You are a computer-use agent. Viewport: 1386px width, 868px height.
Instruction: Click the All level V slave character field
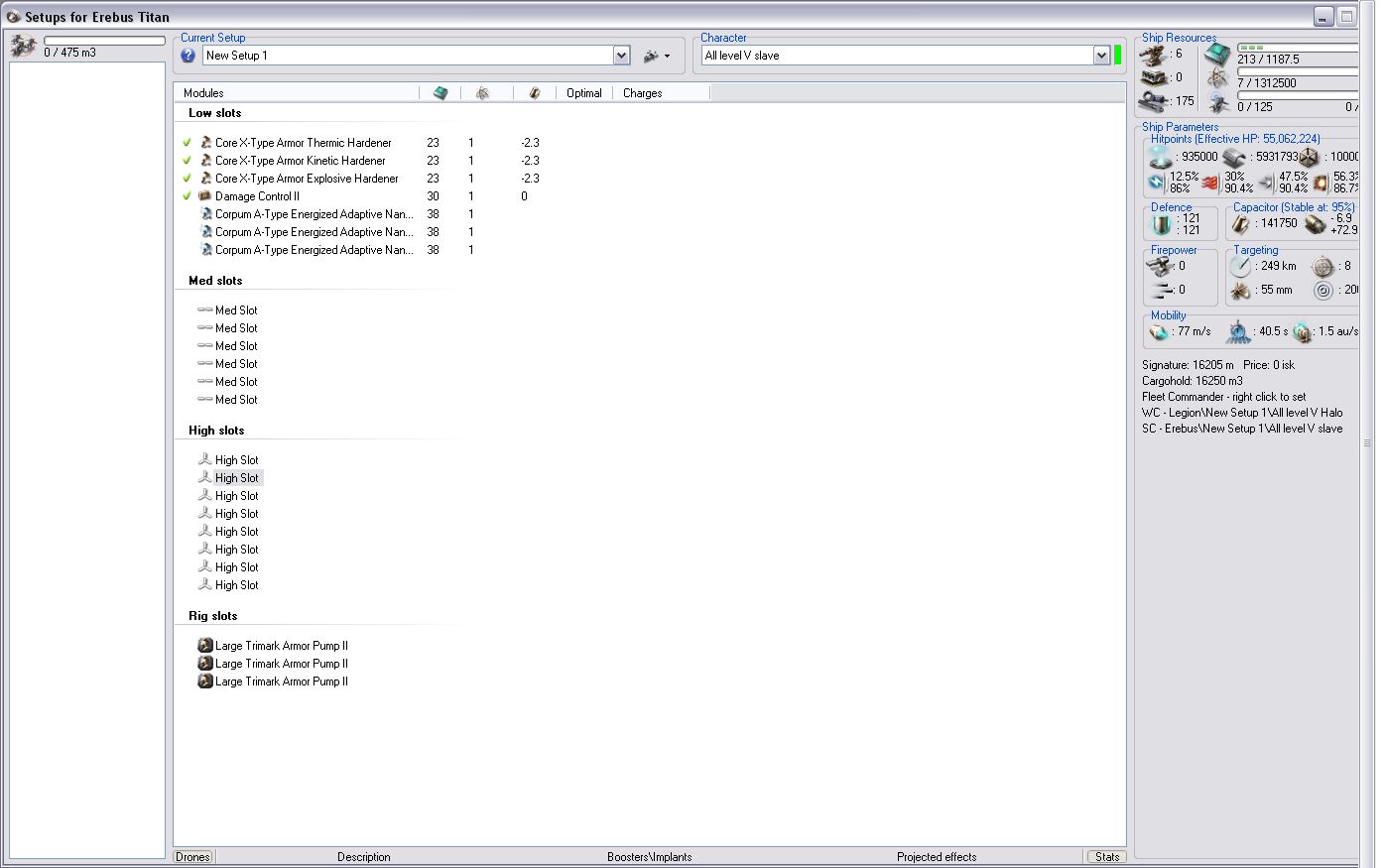897,56
